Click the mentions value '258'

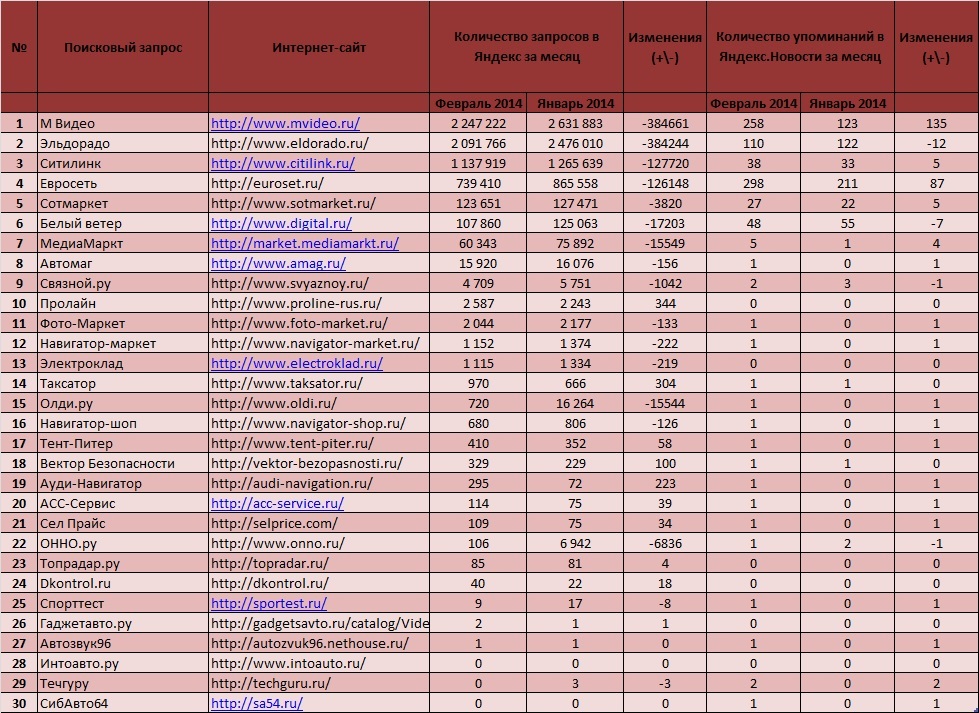[x=754, y=123]
